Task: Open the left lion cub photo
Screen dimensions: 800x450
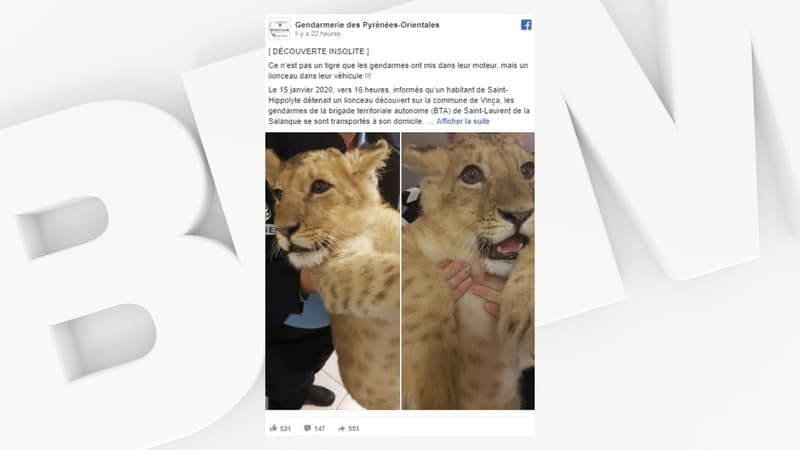Action: (x=333, y=271)
